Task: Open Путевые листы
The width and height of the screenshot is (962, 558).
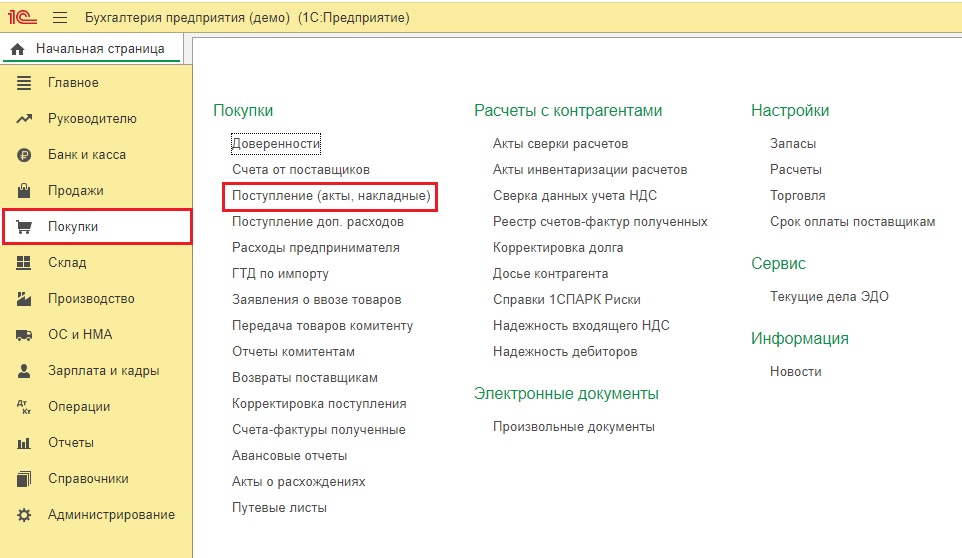Action: click(x=279, y=508)
